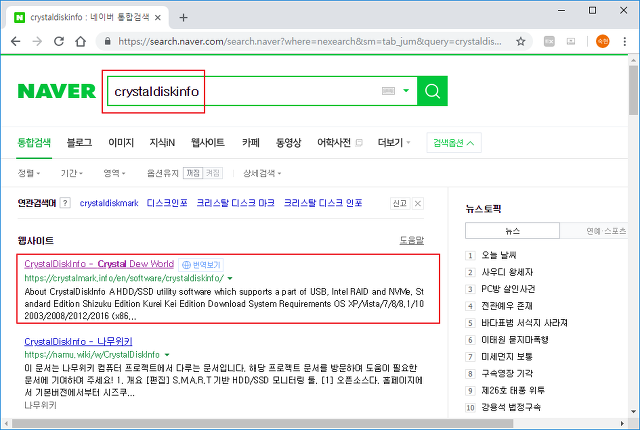
Task: Open the 정렬 sort dropdown
Action: pyautogui.click(x=29, y=173)
